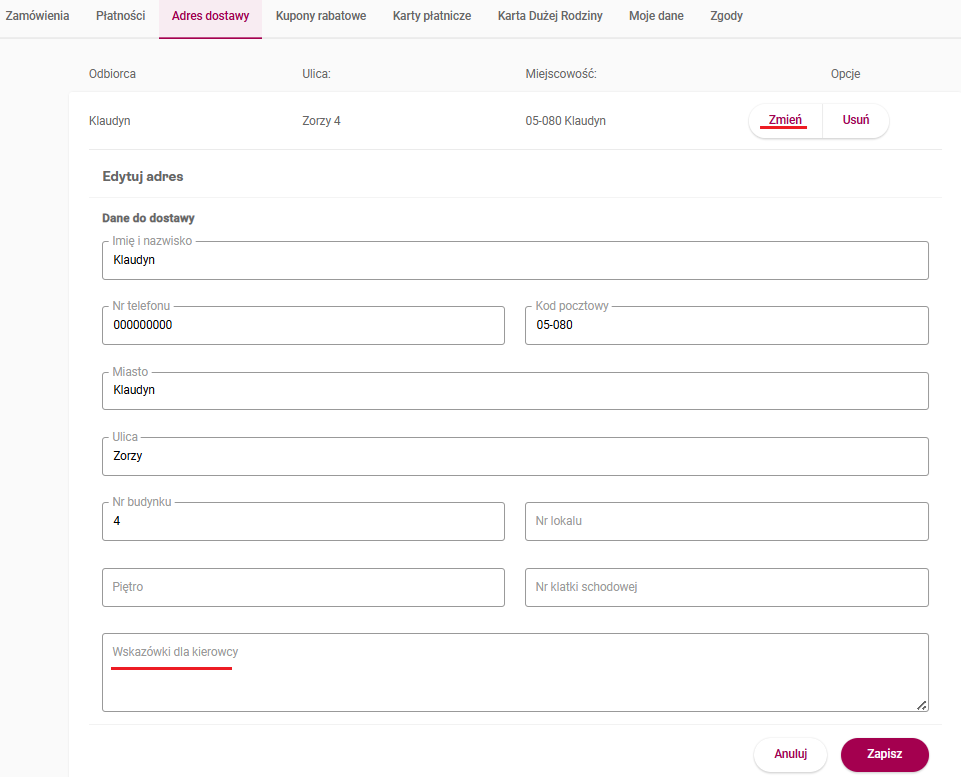The image size is (961, 777).
Task: Open the Kupony rabatowe tab
Action: pos(320,17)
